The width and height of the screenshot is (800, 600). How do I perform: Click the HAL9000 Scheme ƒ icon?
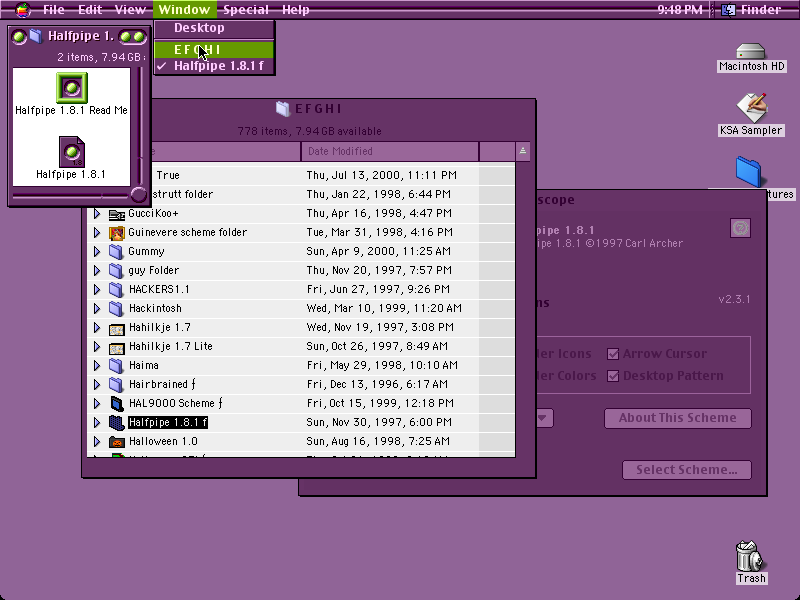[117, 404]
